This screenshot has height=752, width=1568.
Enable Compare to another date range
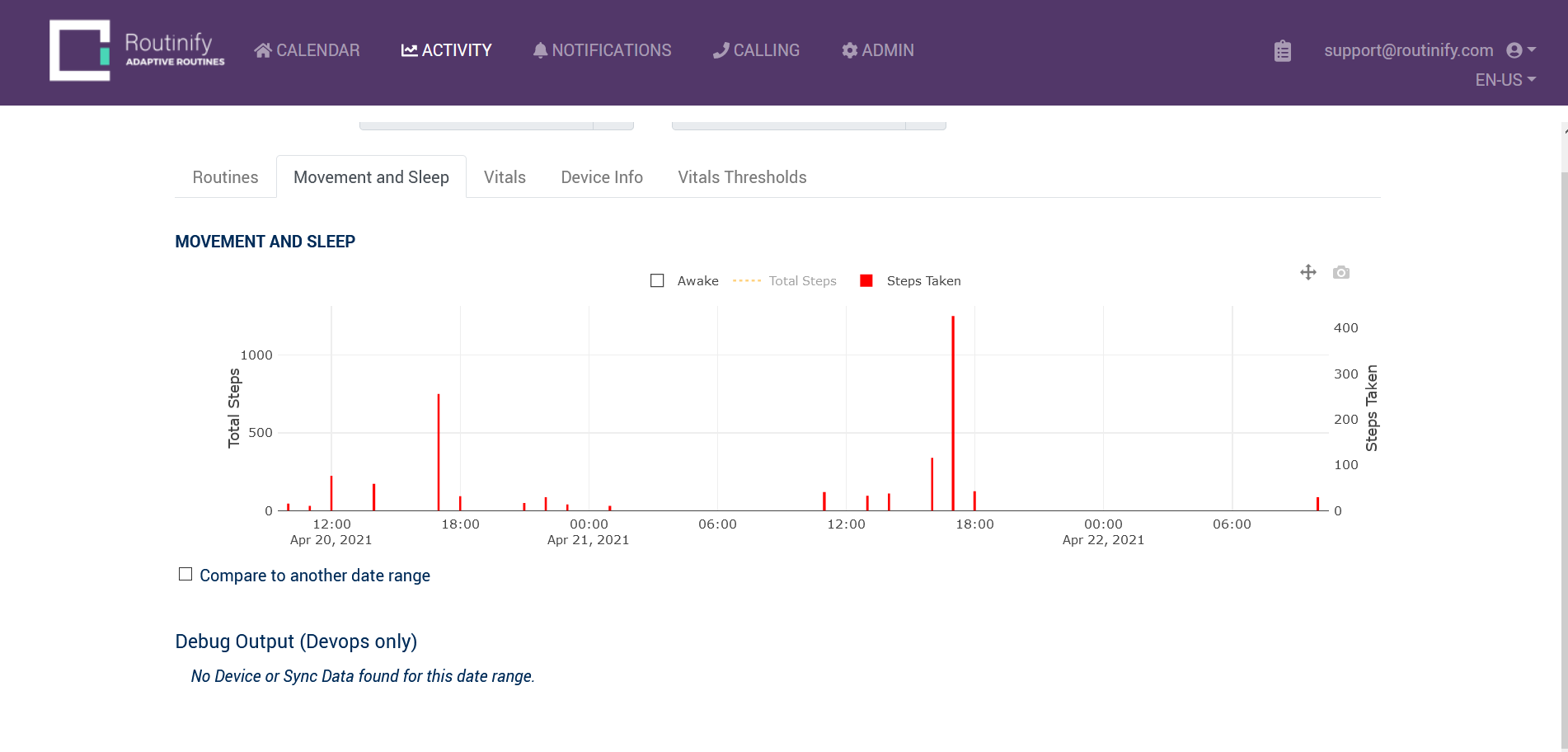coord(185,574)
